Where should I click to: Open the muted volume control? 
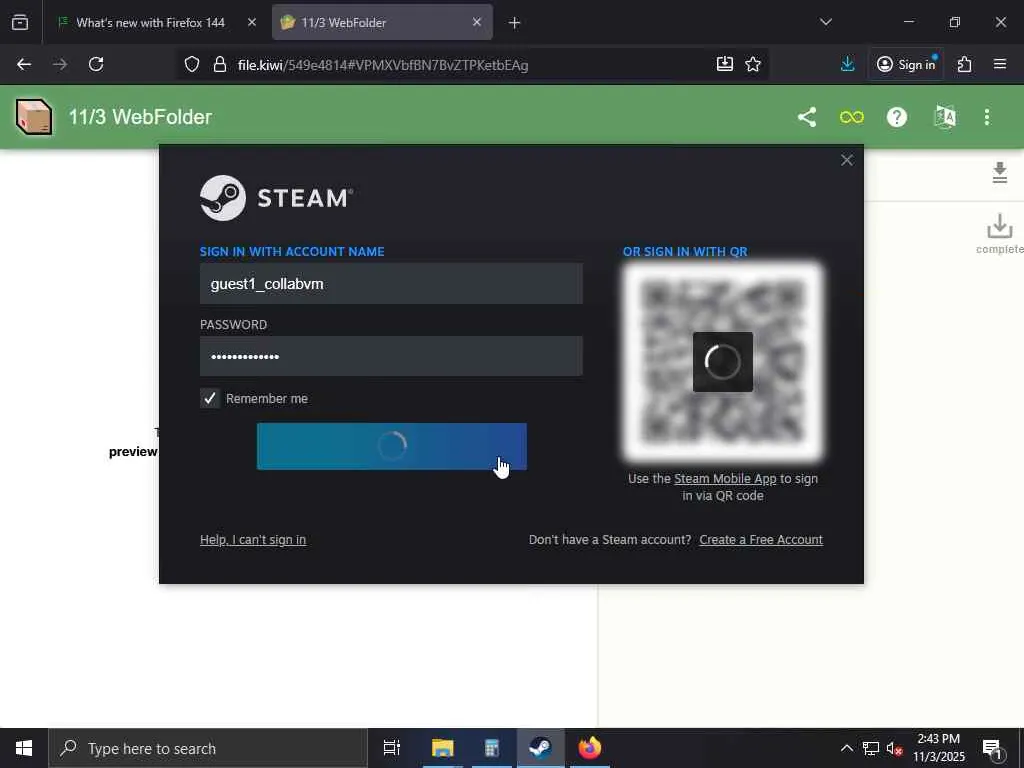click(x=894, y=749)
